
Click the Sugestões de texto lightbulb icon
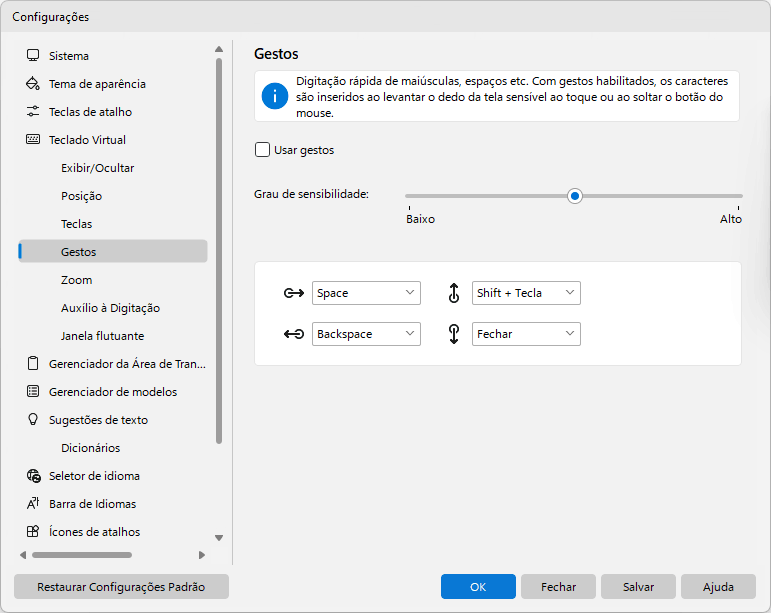pyautogui.click(x=33, y=419)
